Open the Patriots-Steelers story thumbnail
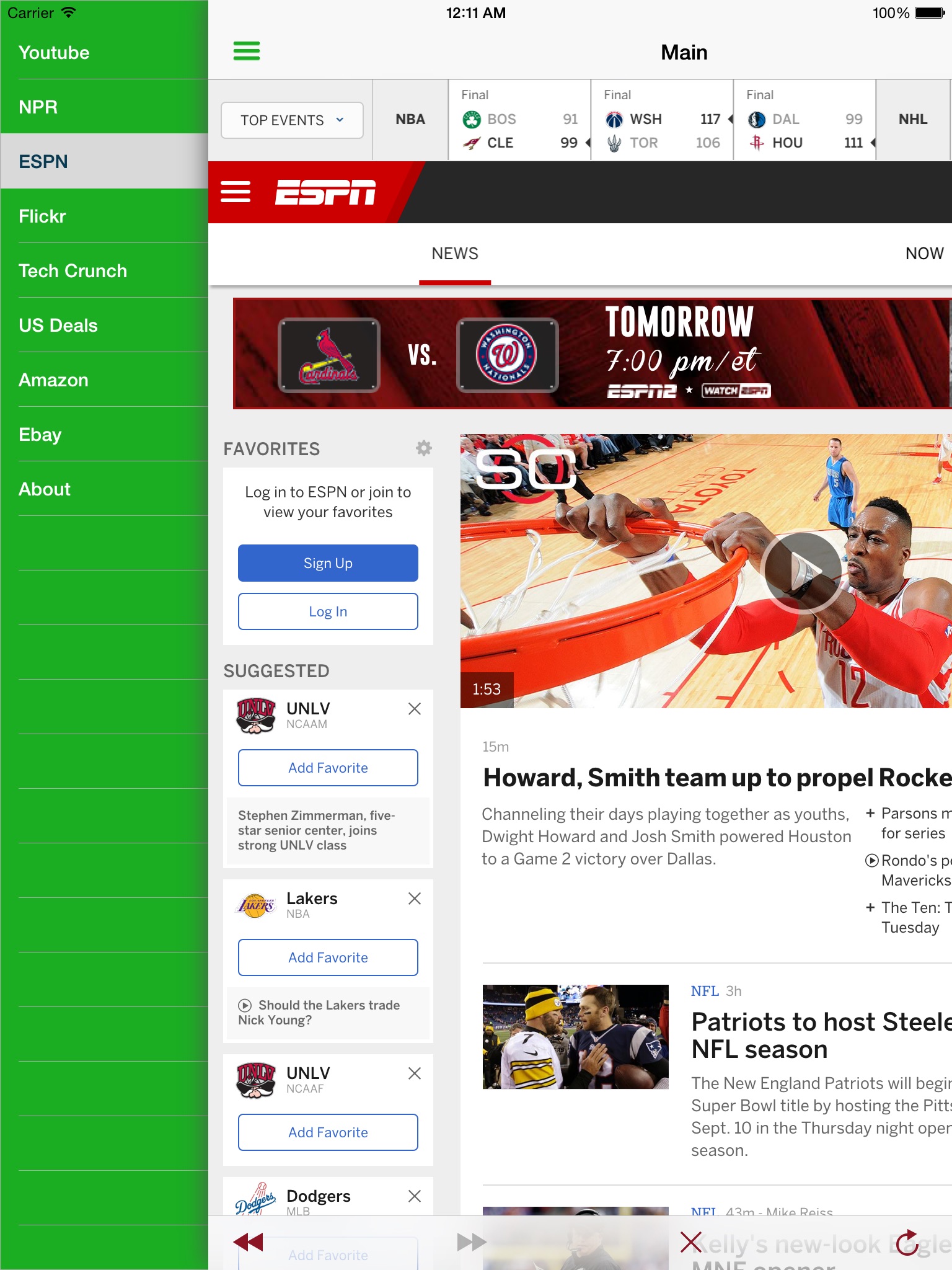 coord(576,1037)
